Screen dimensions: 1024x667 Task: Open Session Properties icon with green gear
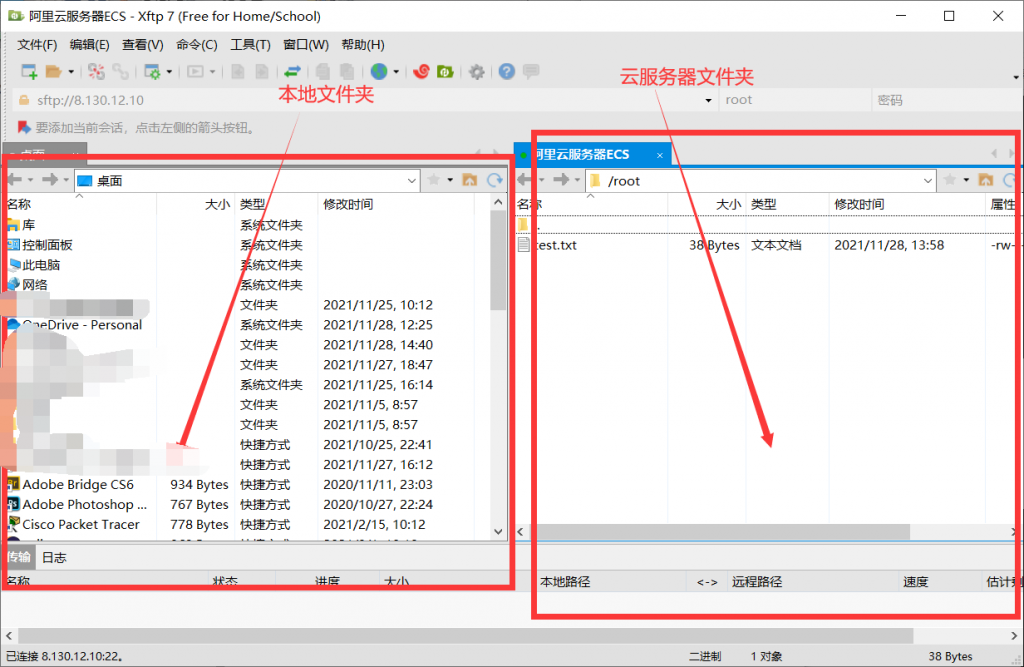click(152, 71)
